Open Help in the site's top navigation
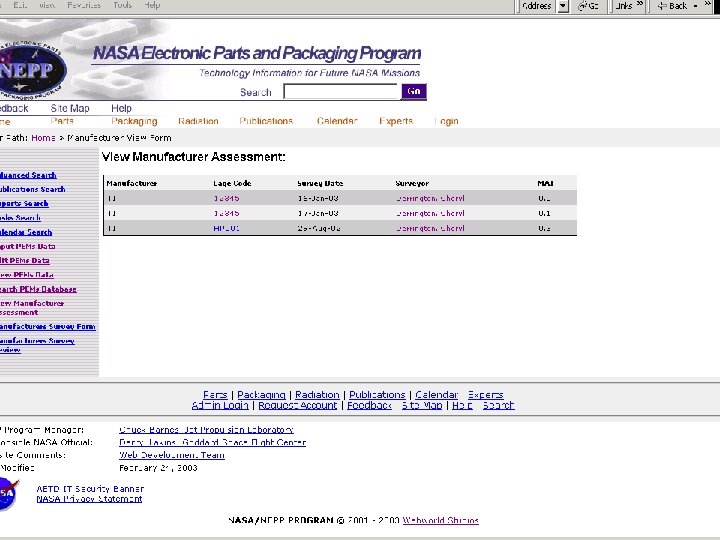The height and width of the screenshot is (540, 720). (x=121, y=108)
